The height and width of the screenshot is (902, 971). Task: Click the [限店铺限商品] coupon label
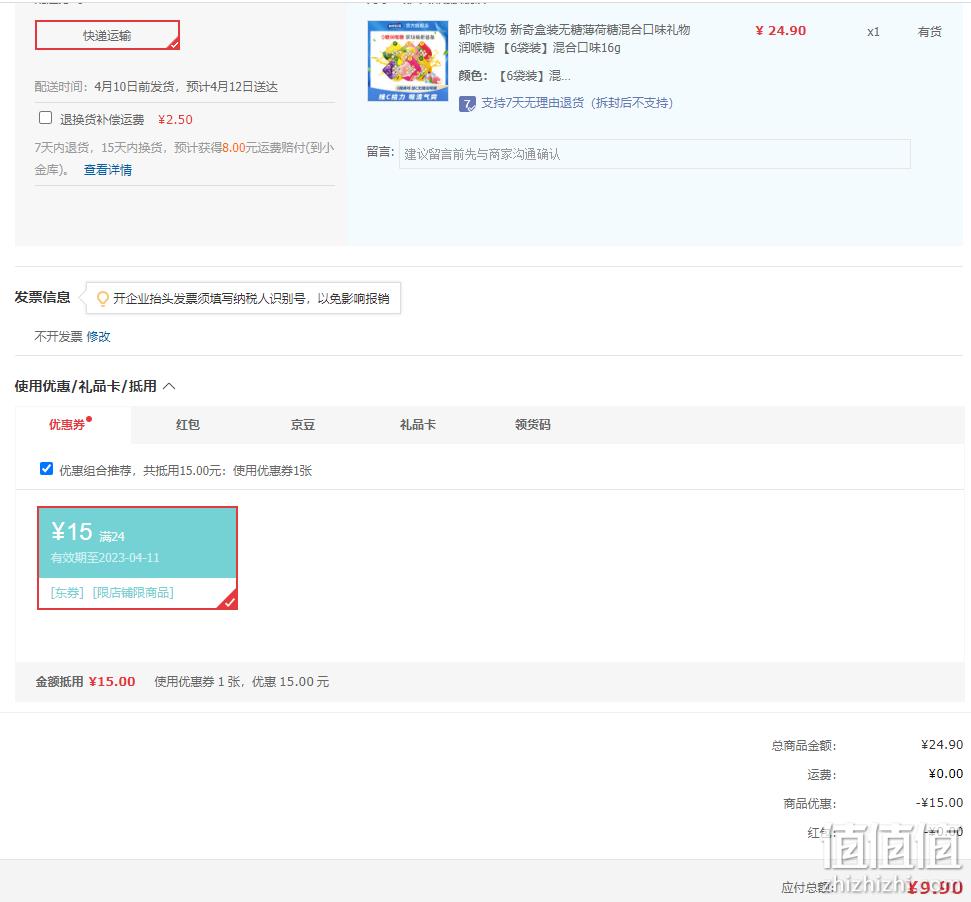pyautogui.click(x=133, y=592)
